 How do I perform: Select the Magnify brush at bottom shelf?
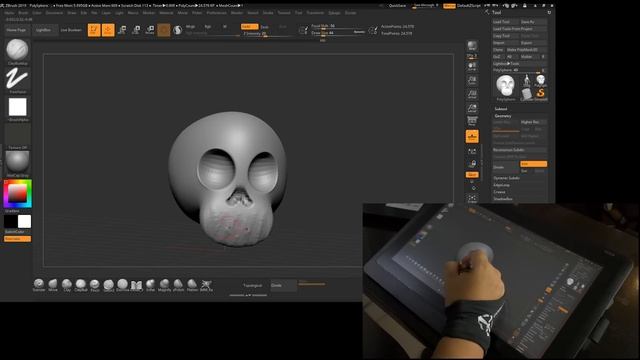pos(164,284)
